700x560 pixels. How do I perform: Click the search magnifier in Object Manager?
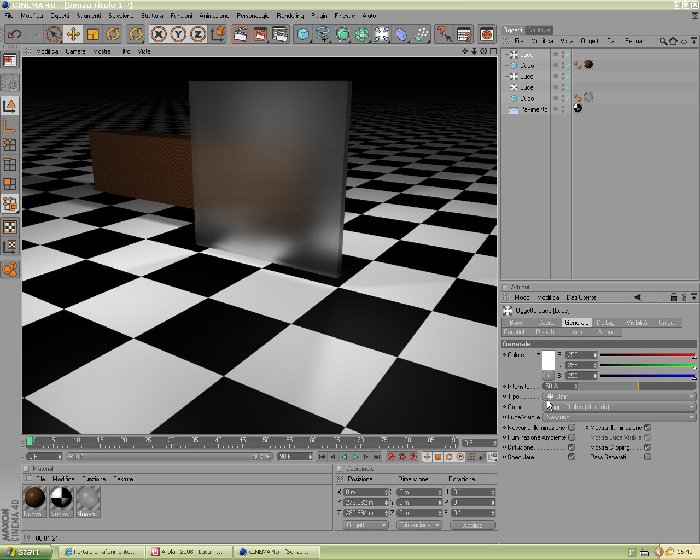point(663,41)
